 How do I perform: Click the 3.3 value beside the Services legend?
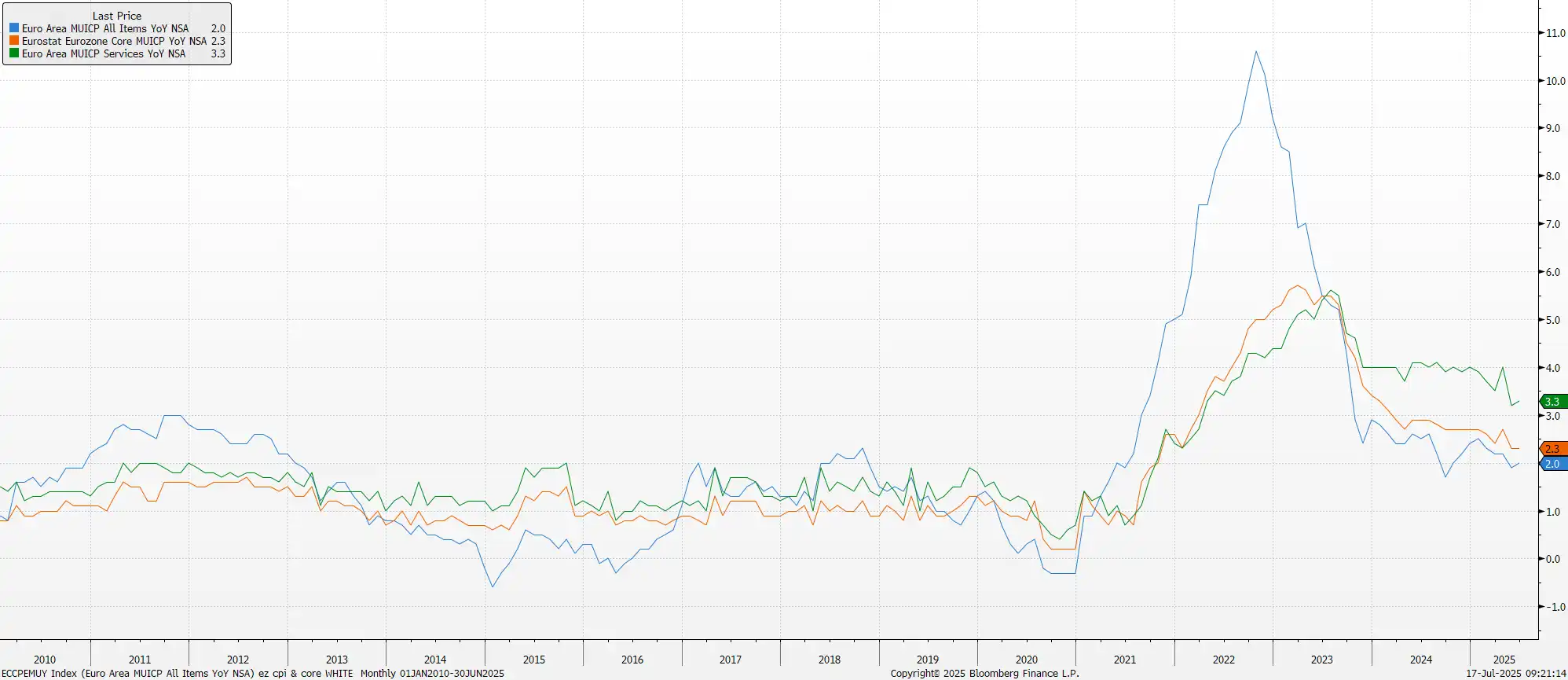(218, 53)
